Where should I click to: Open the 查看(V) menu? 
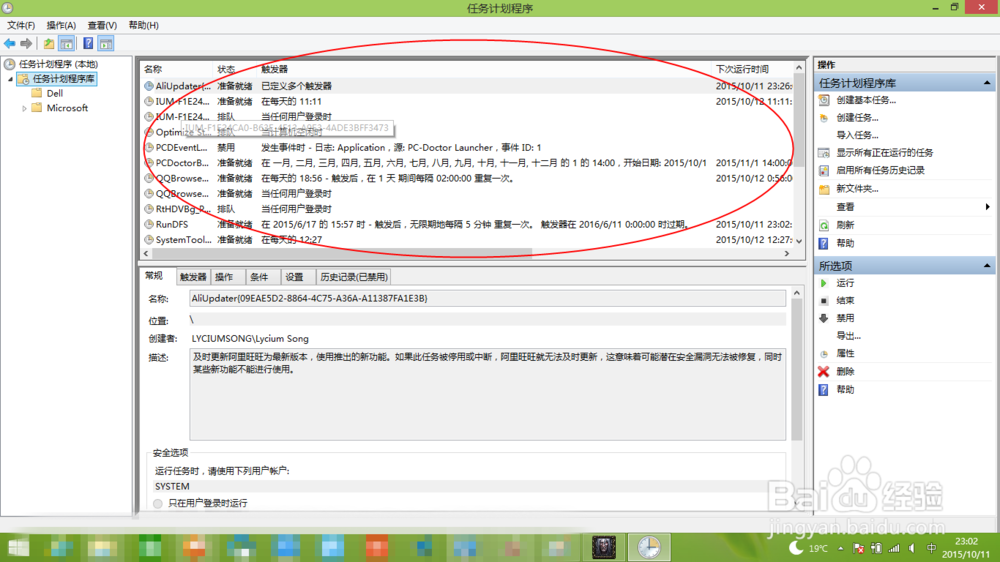102,26
